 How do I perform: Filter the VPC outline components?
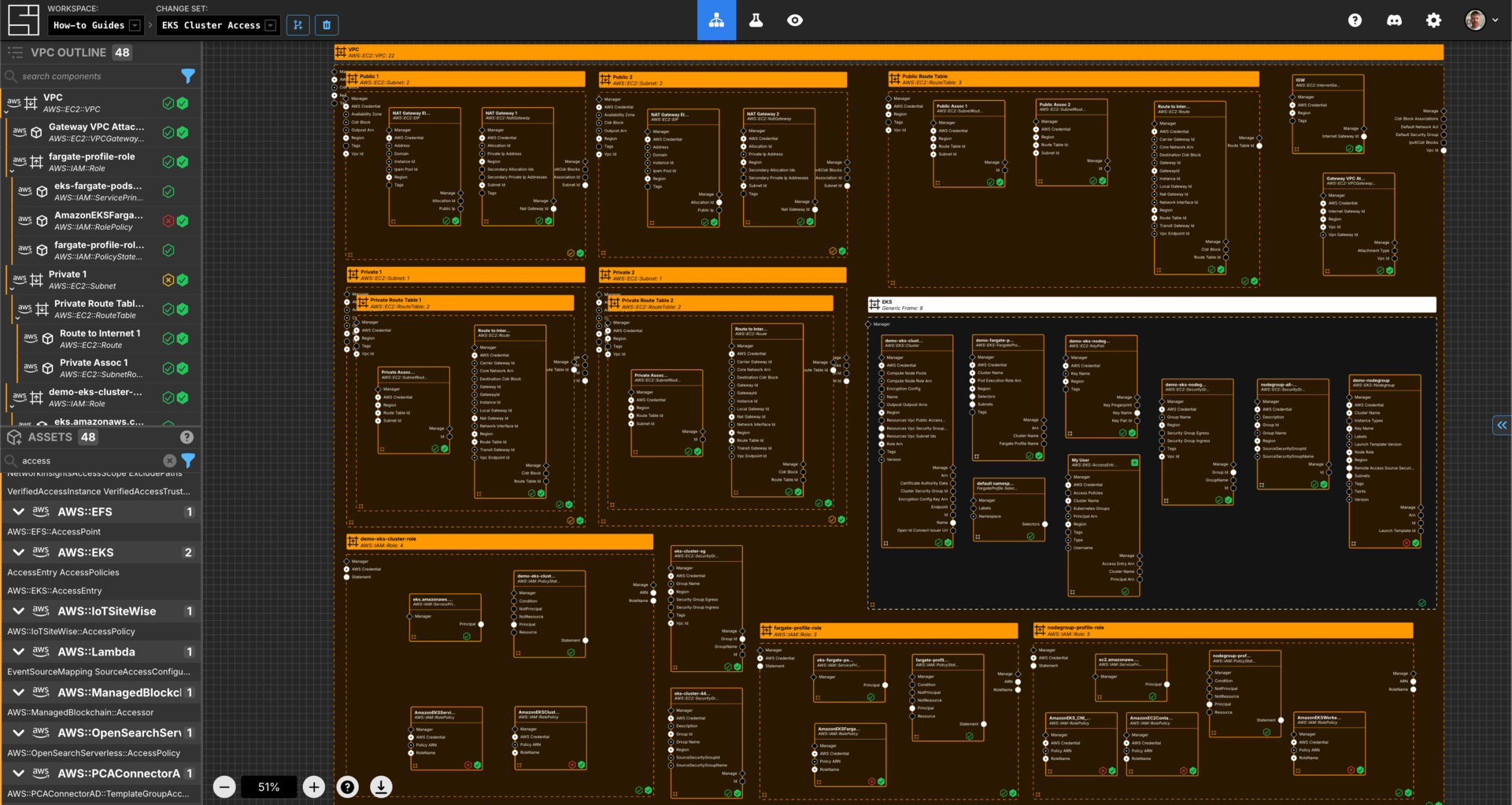(x=188, y=76)
